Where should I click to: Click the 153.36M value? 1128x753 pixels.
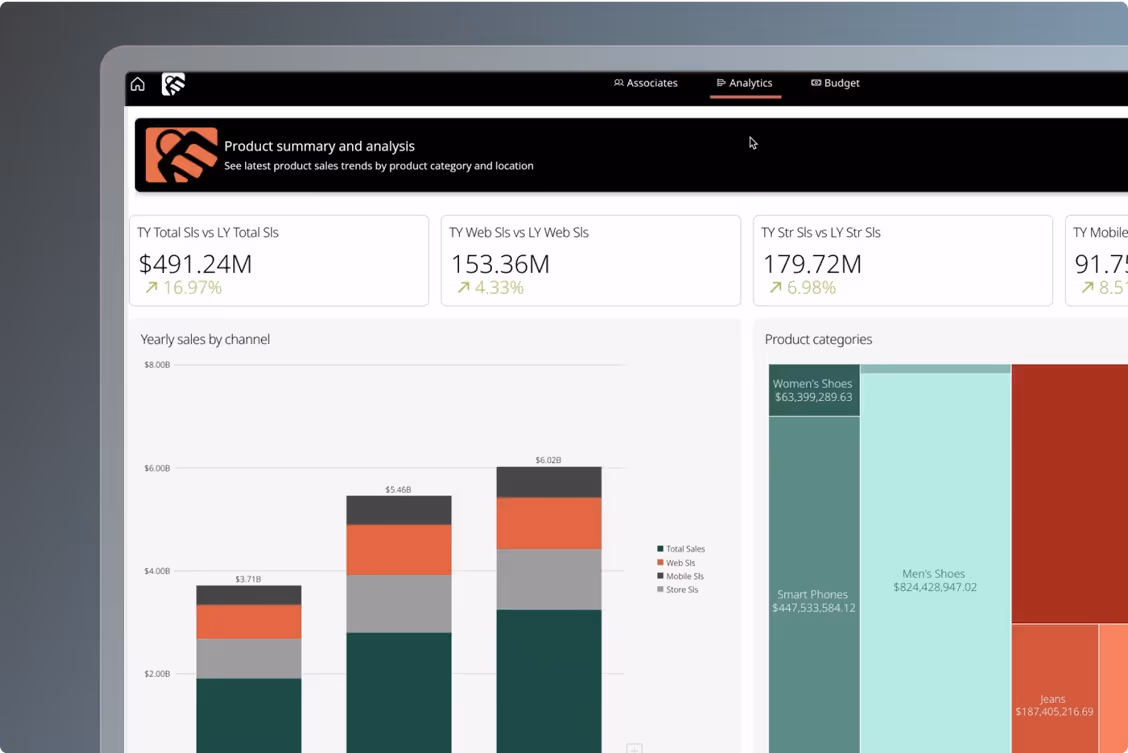[x=500, y=264]
